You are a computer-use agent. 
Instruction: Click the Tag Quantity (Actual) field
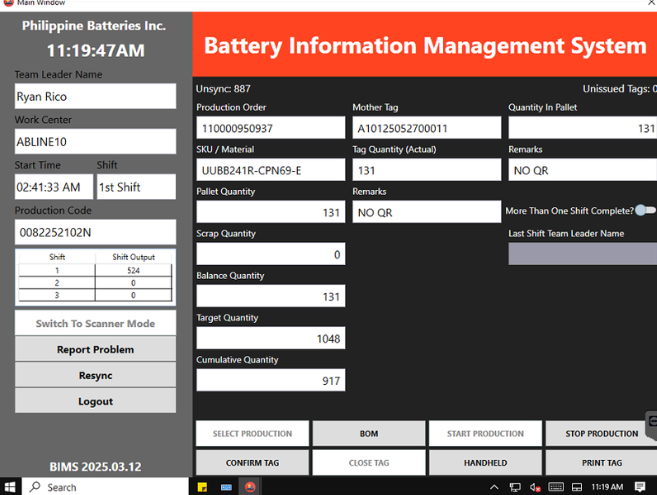tap(427, 170)
